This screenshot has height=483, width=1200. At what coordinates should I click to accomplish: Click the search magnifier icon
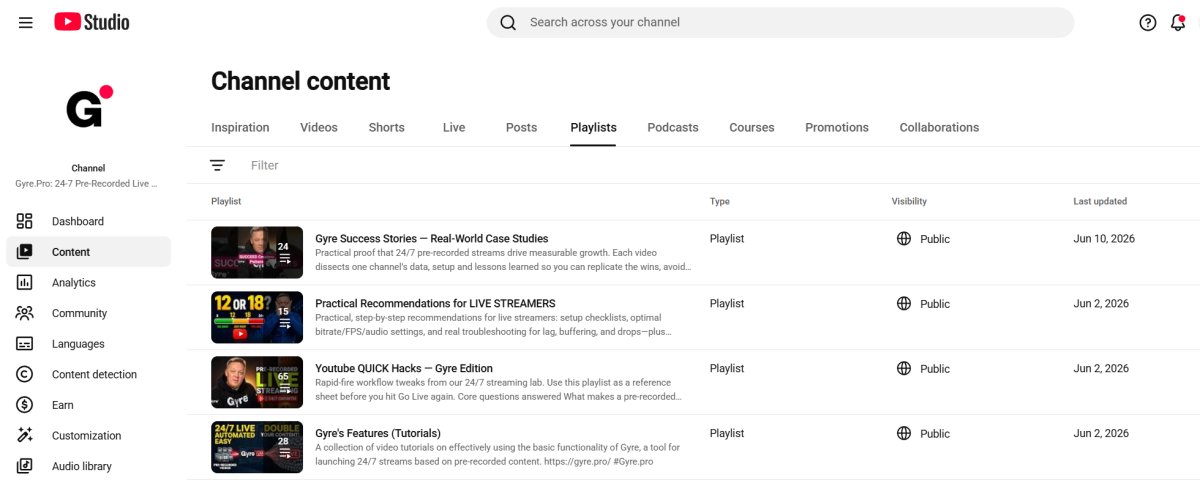point(508,23)
